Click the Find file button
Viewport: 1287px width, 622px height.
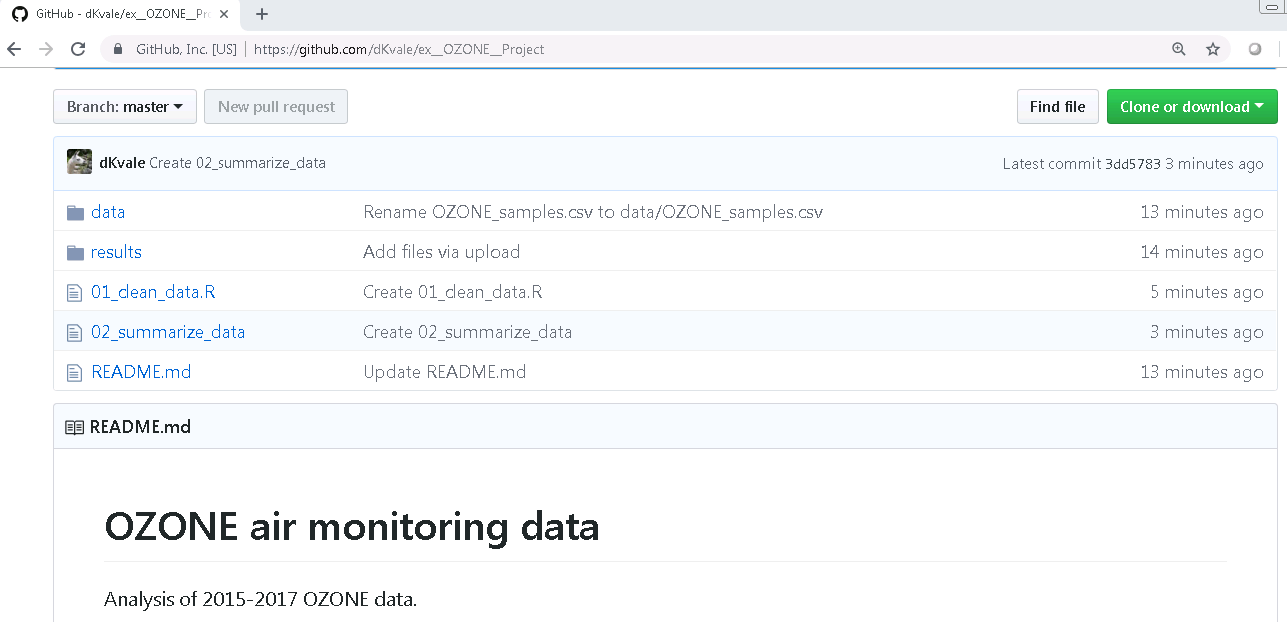coord(1058,107)
